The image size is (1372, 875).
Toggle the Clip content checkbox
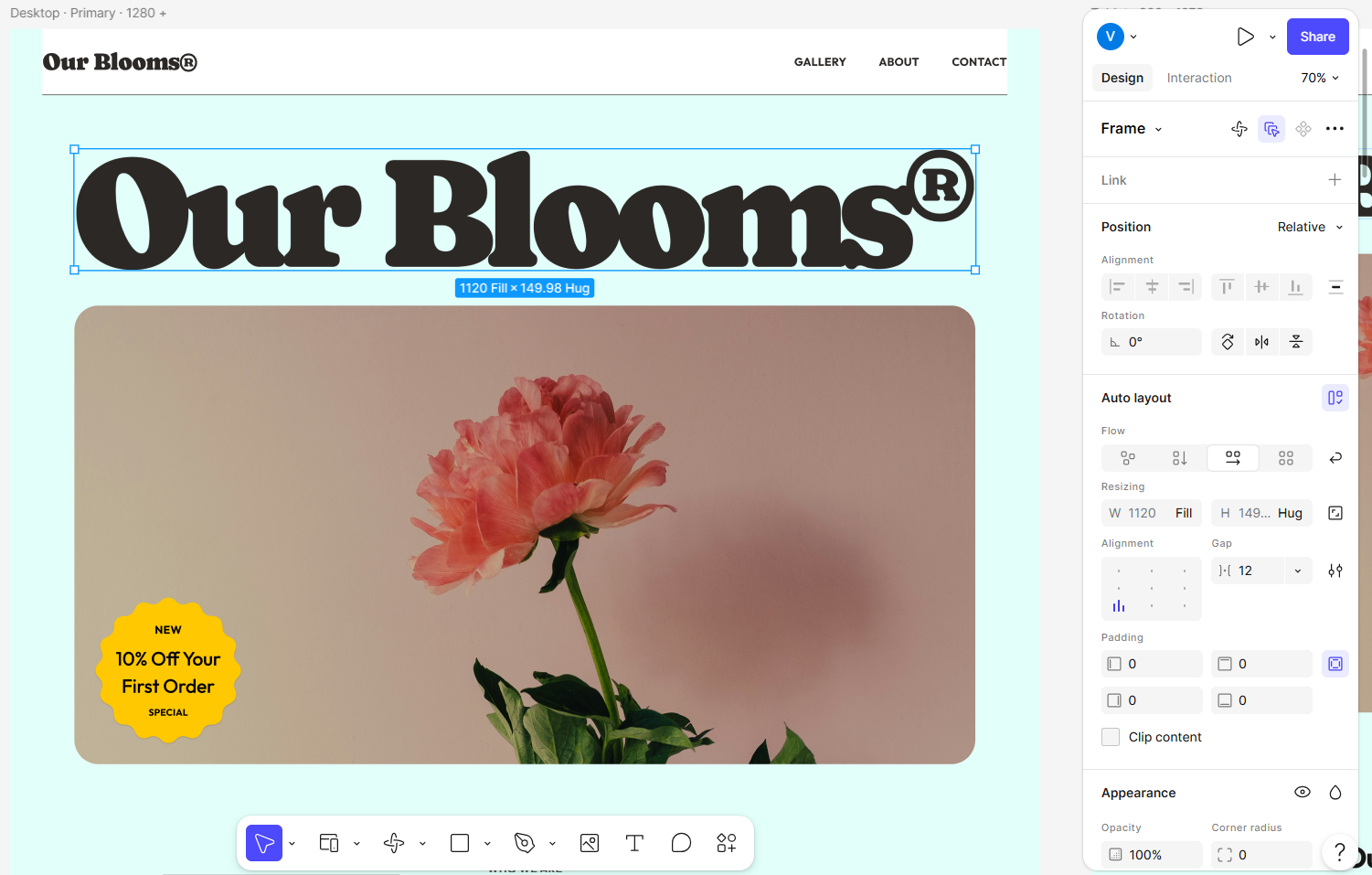click(1111, 737)
